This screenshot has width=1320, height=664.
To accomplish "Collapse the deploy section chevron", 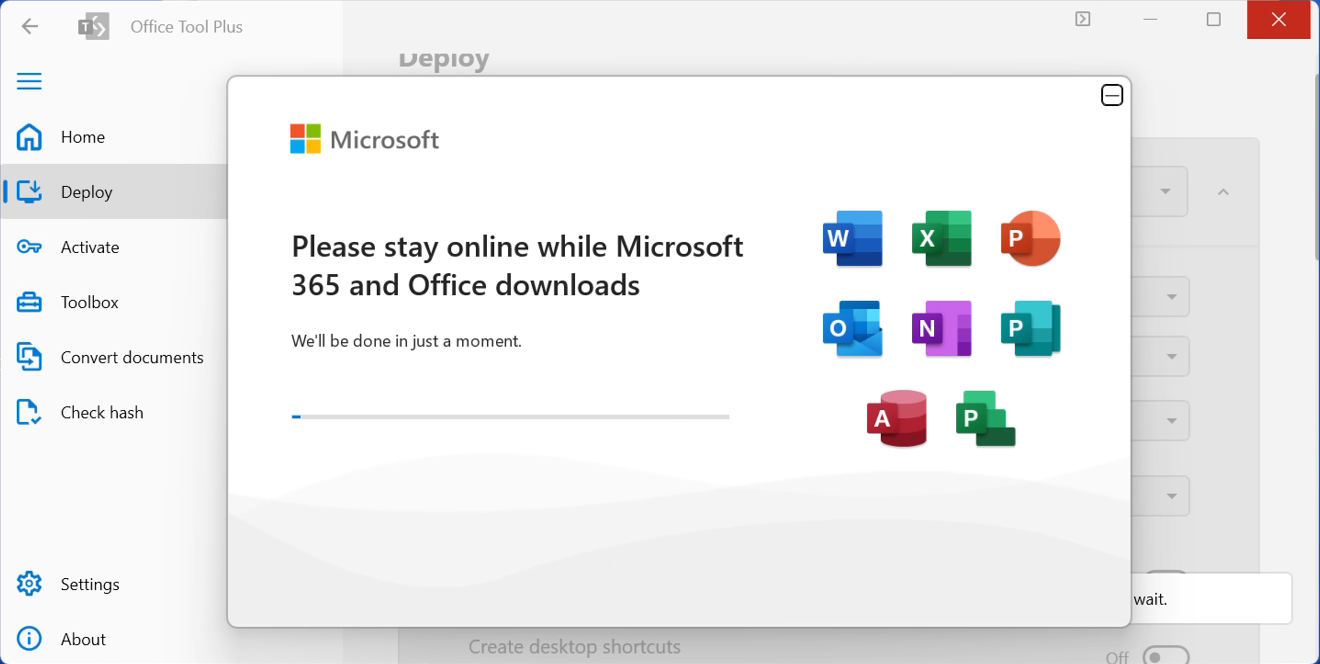I will coord(1223,192).
